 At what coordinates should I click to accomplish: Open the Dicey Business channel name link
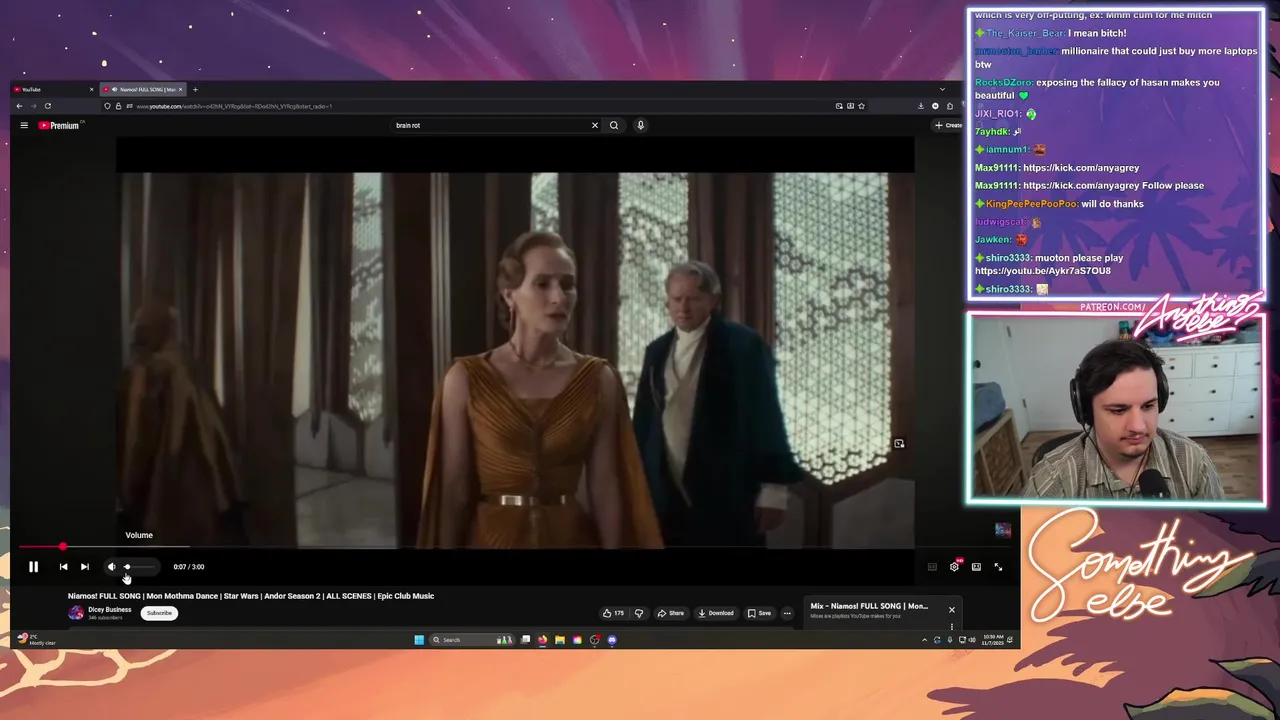click(x=109, y=609)
